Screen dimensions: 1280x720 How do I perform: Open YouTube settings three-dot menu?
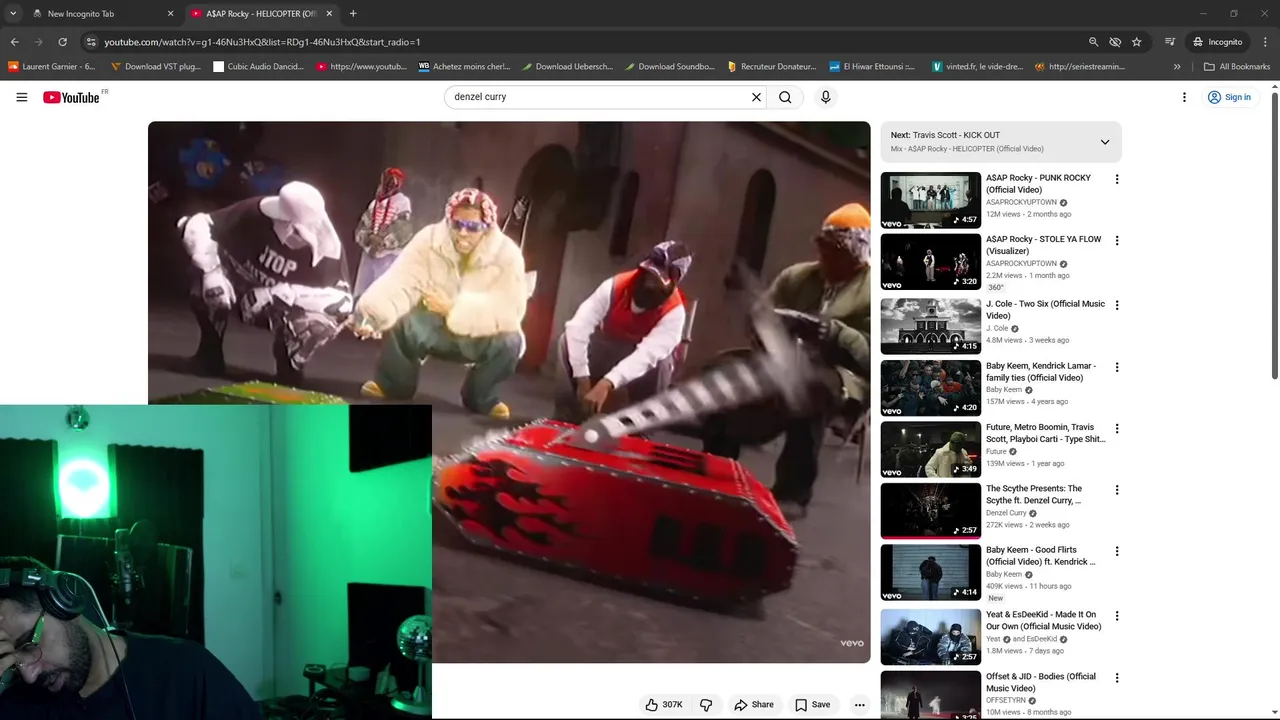[x=1184, y=97]
